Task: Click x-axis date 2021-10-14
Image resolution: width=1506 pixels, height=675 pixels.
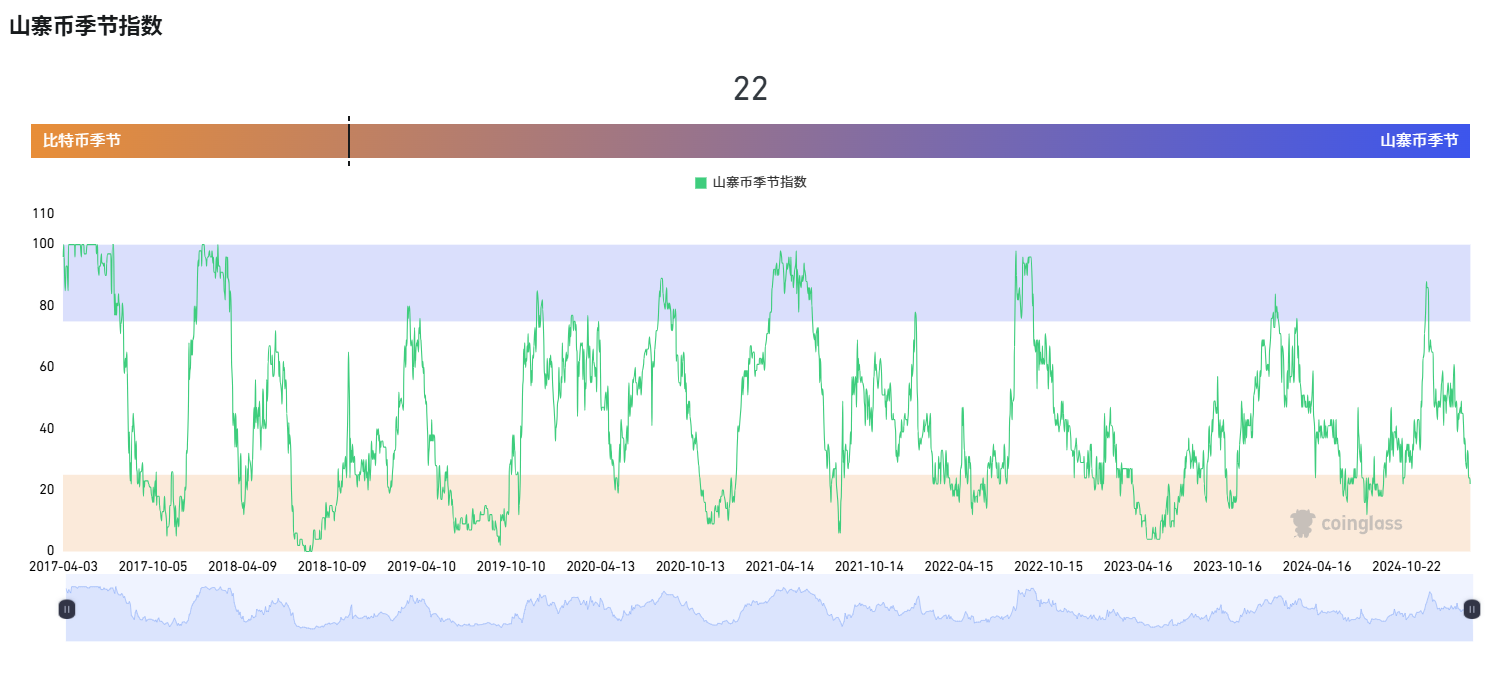Action: 869,566
